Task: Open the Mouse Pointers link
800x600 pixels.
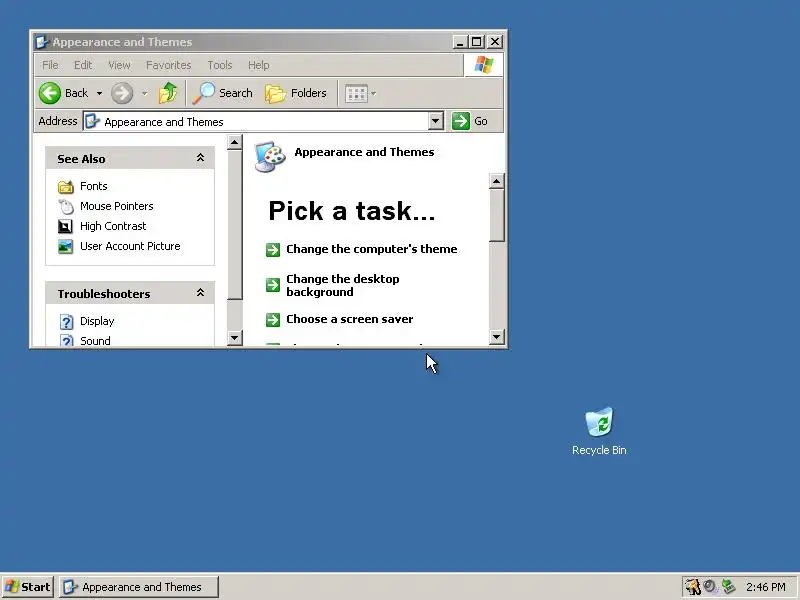Action: click(116, 206)
